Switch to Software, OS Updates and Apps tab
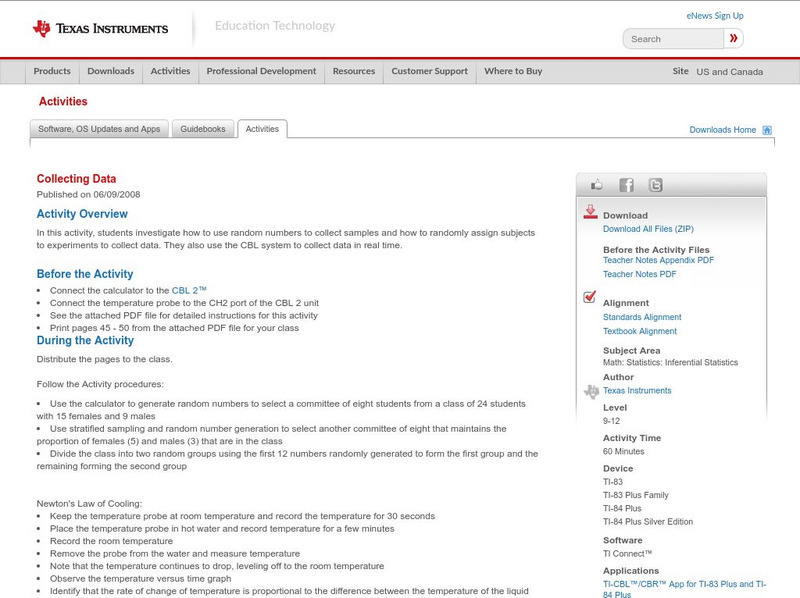The image size is (800, 598). 99,129
